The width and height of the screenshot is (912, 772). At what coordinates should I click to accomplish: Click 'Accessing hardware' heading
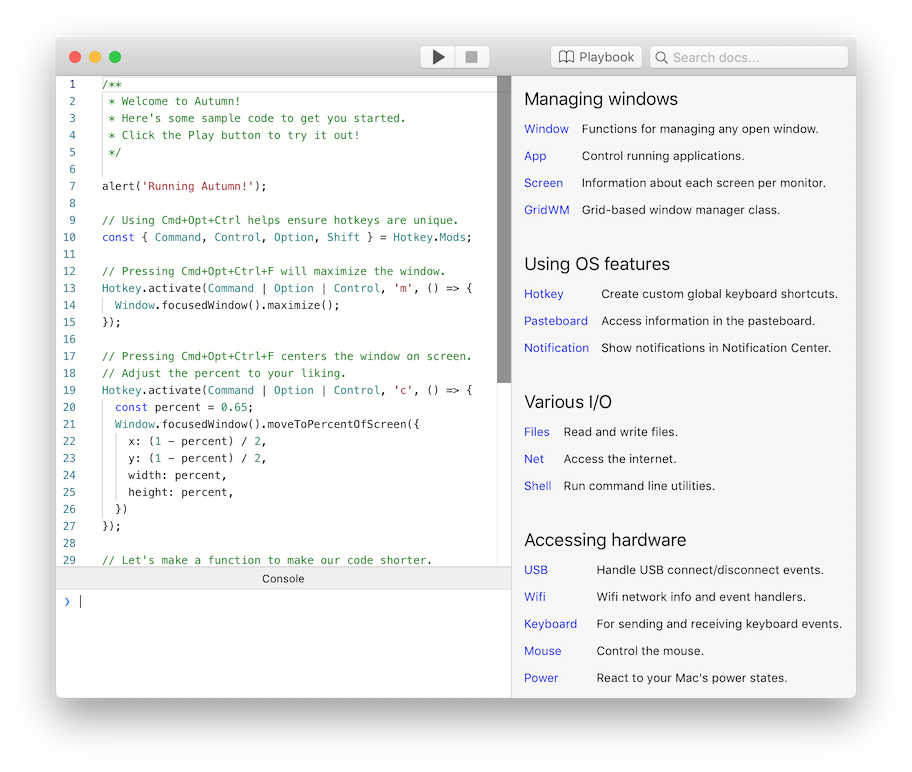click(605, 540)
